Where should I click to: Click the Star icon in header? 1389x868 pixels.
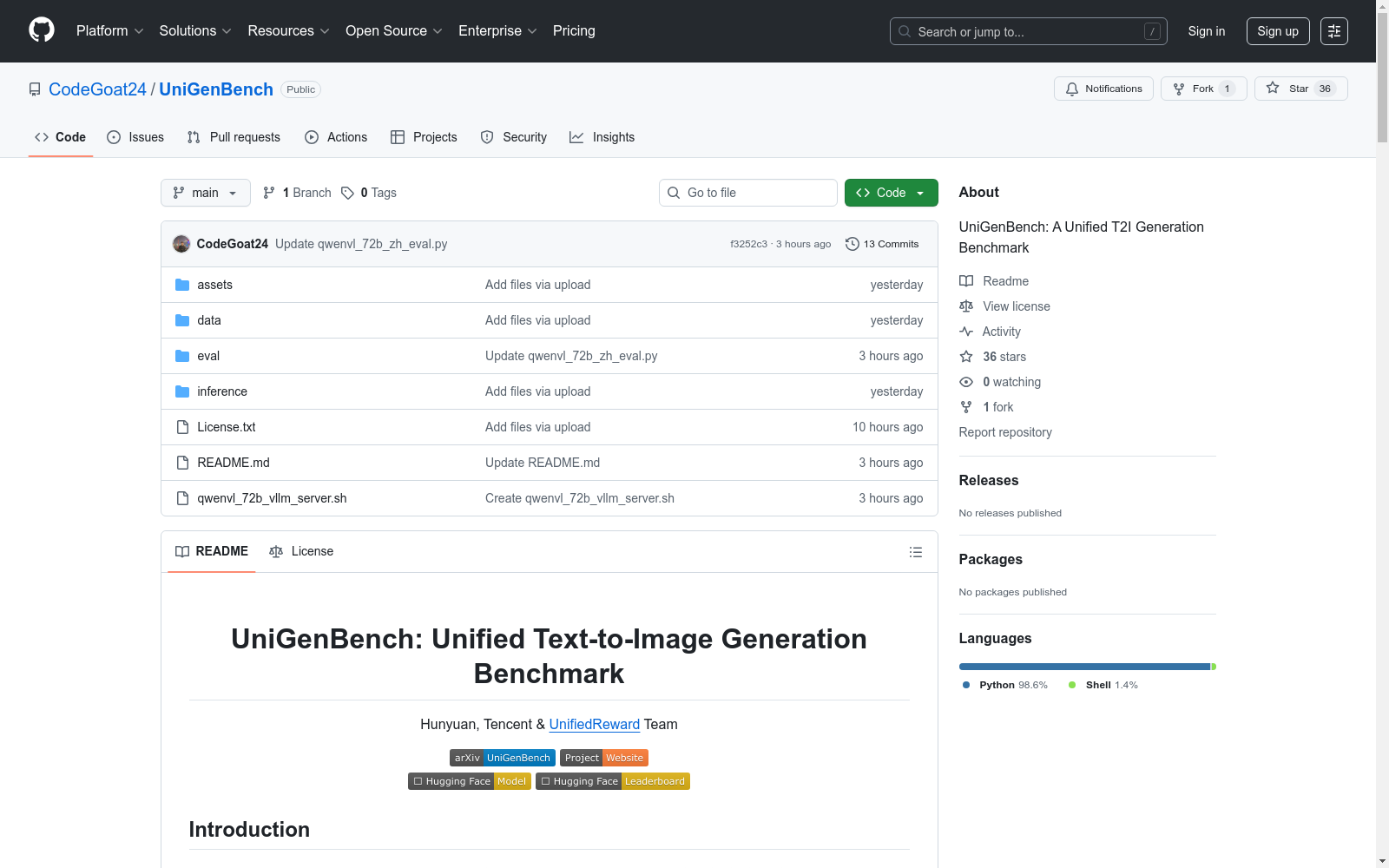[1273, 88]
